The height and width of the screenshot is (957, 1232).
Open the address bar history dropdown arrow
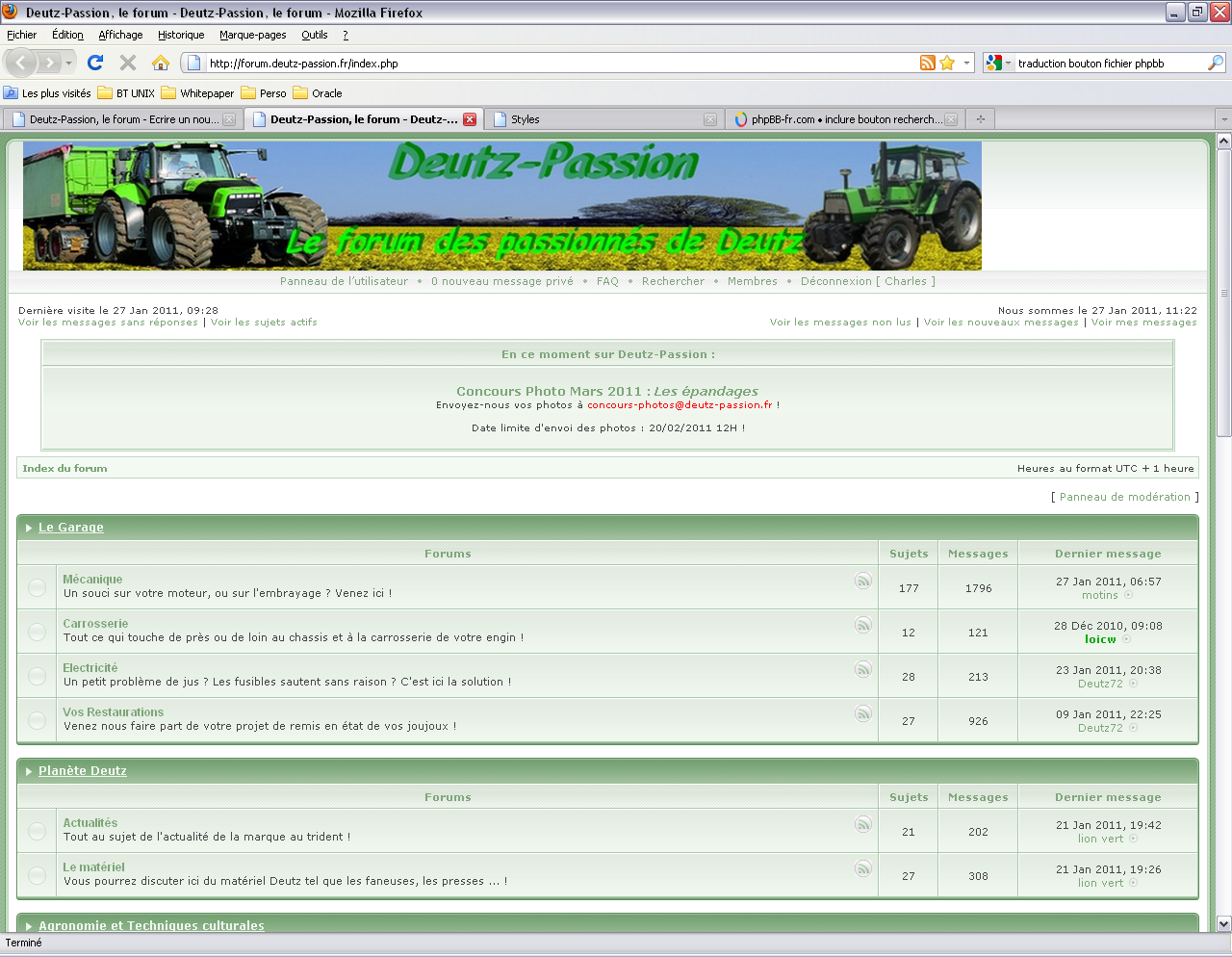967,64
